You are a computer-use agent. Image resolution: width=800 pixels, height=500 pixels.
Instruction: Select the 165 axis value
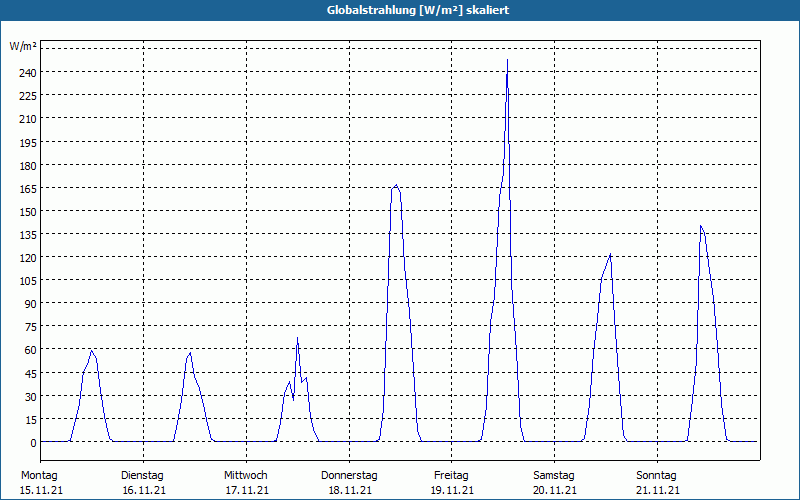(28, 189)
